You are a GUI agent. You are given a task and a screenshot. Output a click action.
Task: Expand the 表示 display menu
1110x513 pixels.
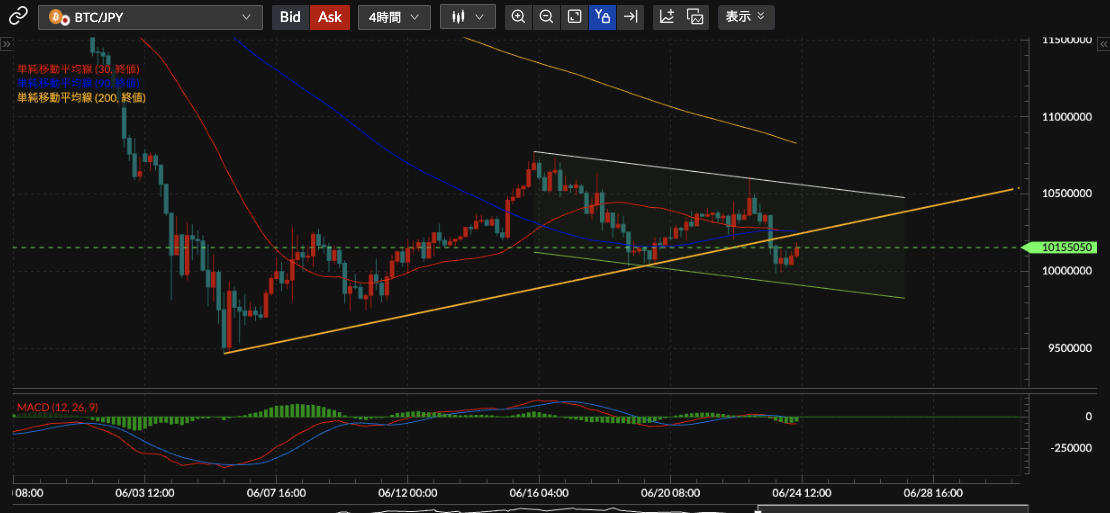click(746, 17)
